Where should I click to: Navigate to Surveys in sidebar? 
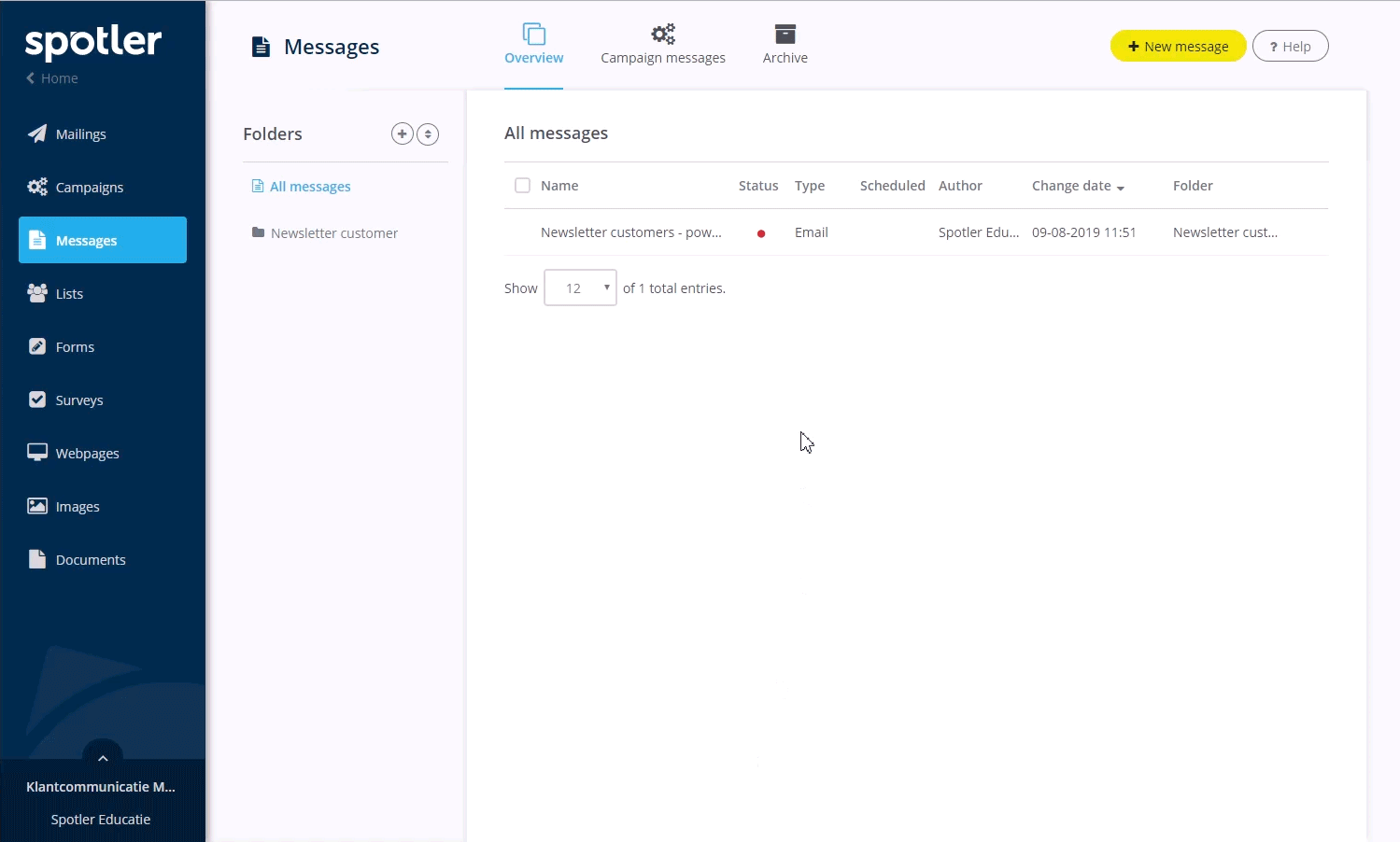click(78, 400)
